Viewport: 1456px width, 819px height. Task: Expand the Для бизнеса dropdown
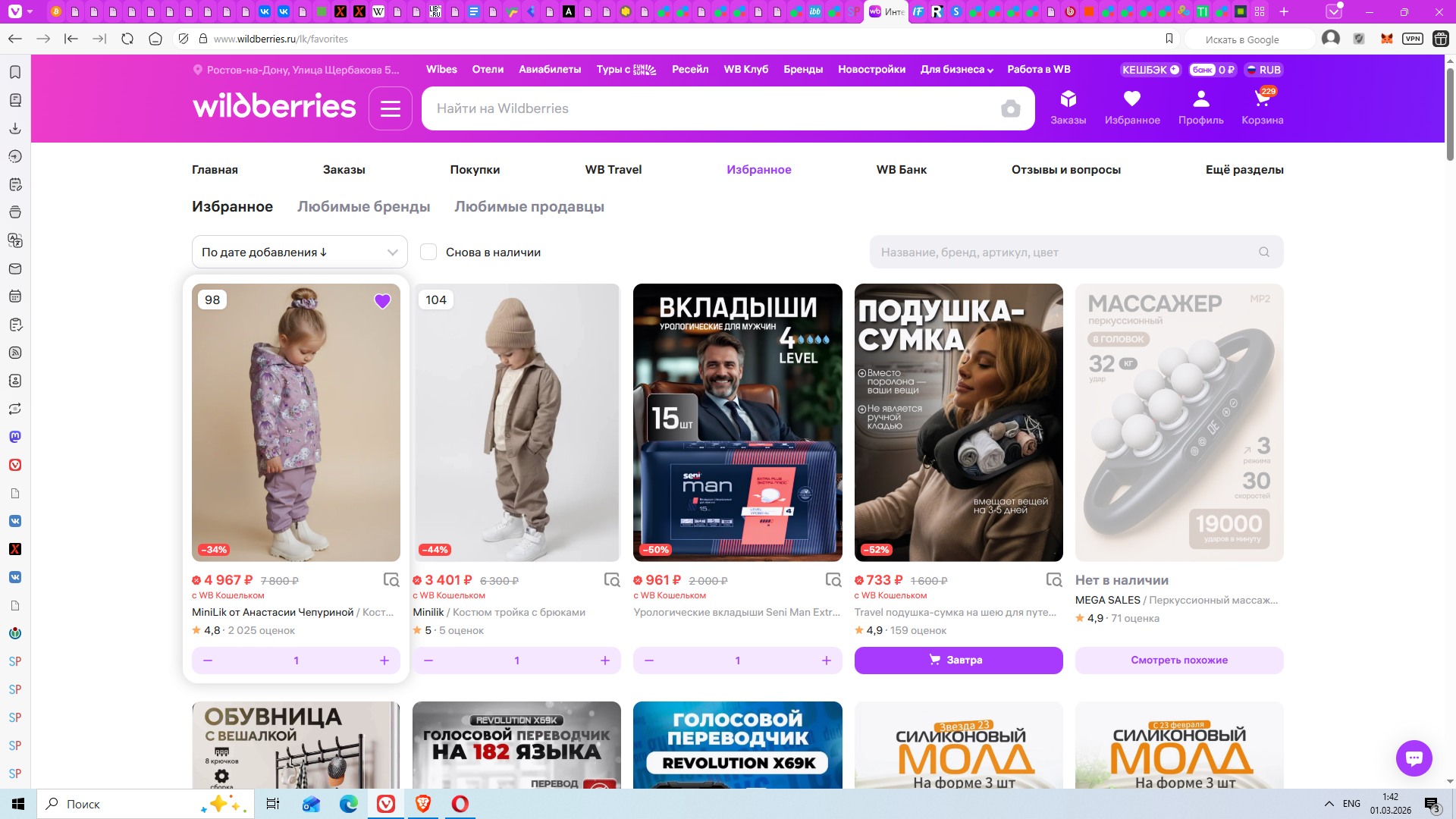pos(956,70)
